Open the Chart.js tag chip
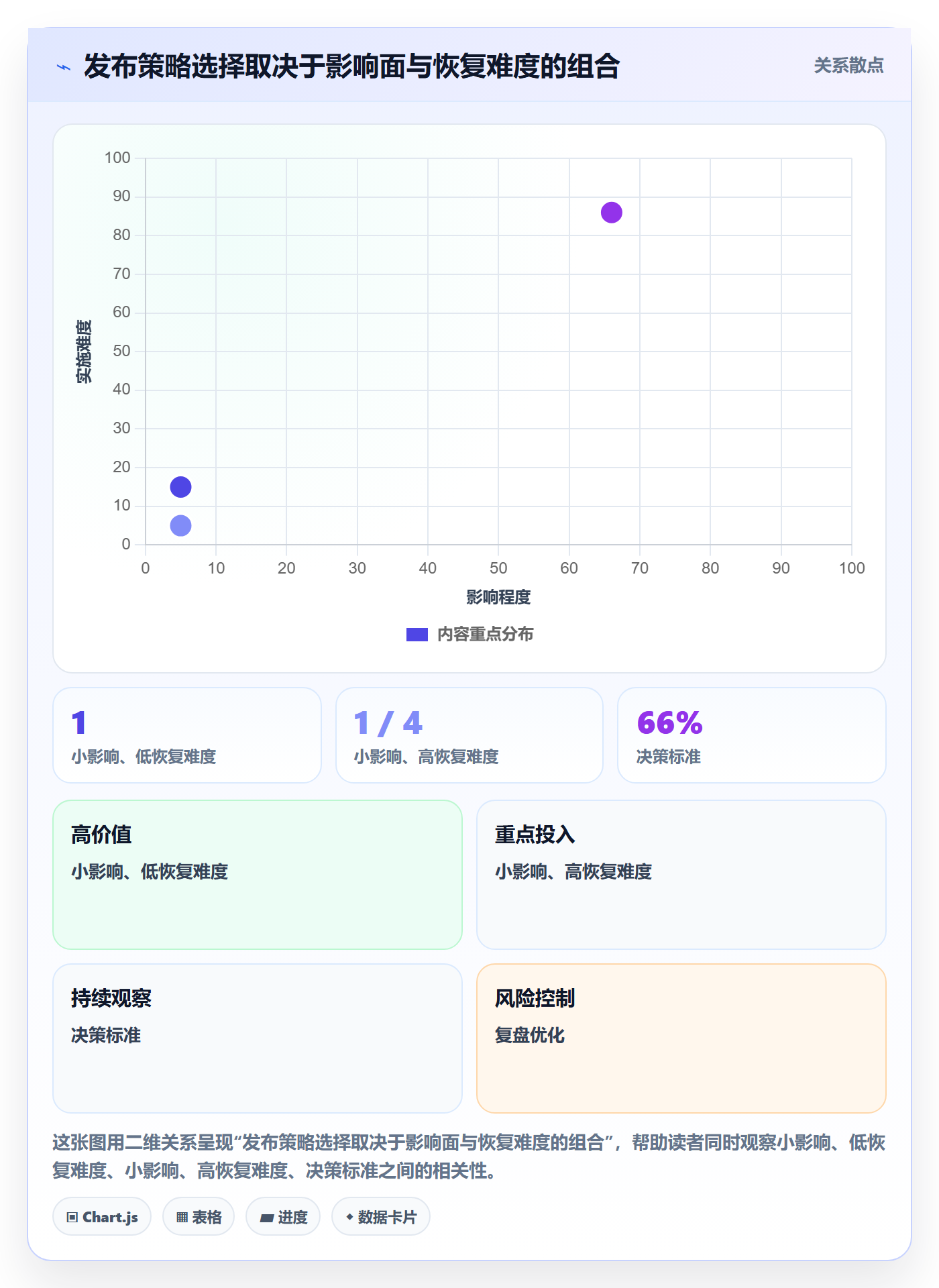 click(102, 1217)
